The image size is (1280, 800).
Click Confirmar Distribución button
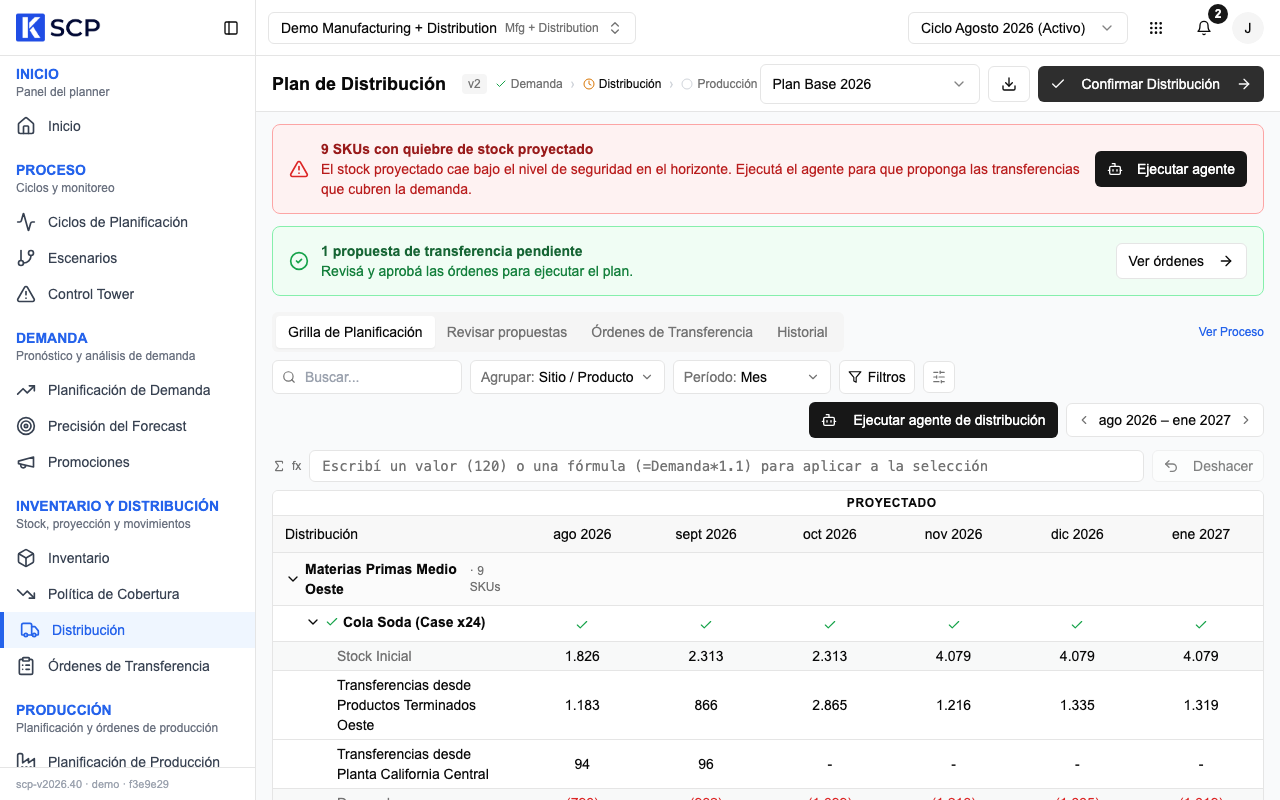point(1151,84)
